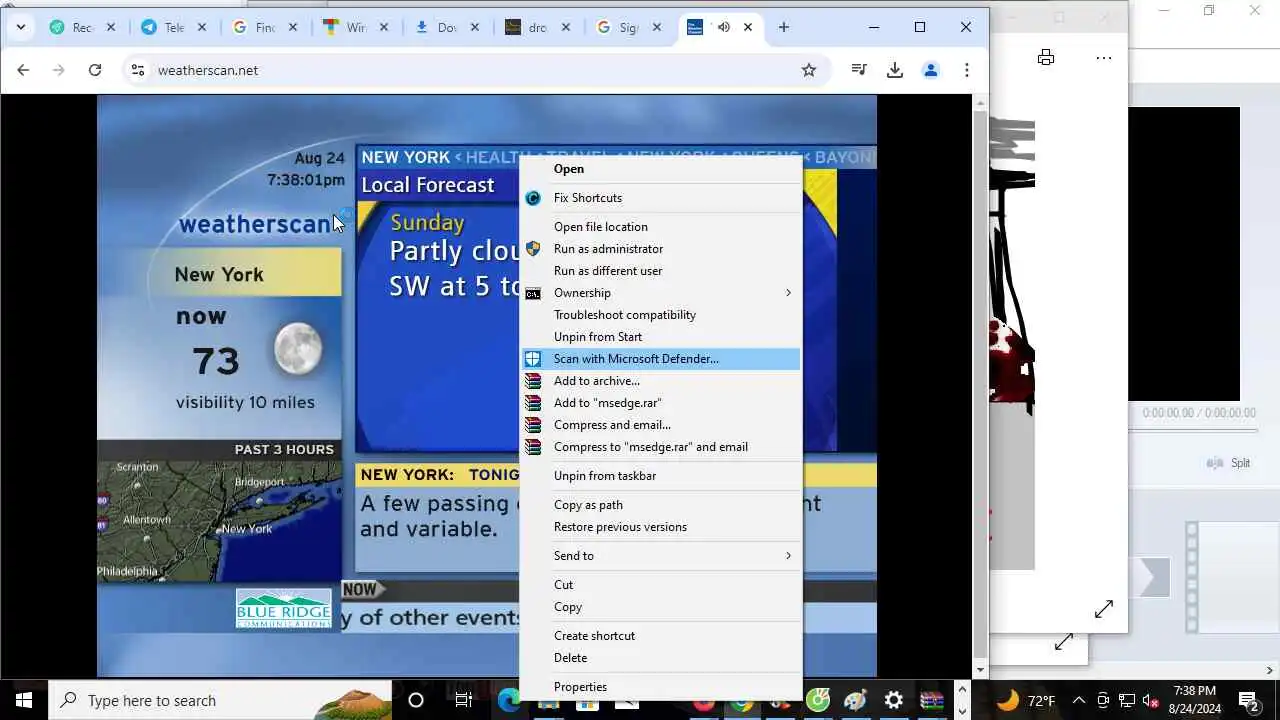Click the Blue Ridge Communications logo
The height and width of the screenshot is (720, 1280).
[283, 609]
